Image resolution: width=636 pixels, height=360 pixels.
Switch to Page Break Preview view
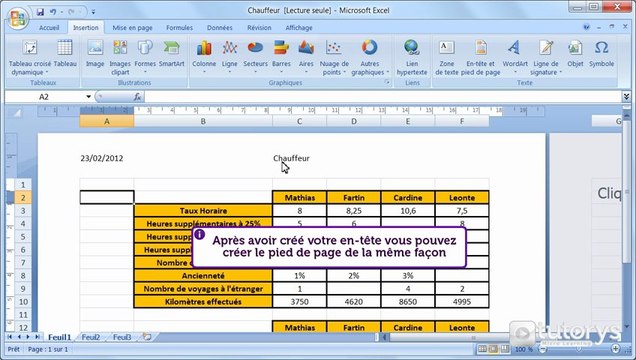click(x=505, y=349)
